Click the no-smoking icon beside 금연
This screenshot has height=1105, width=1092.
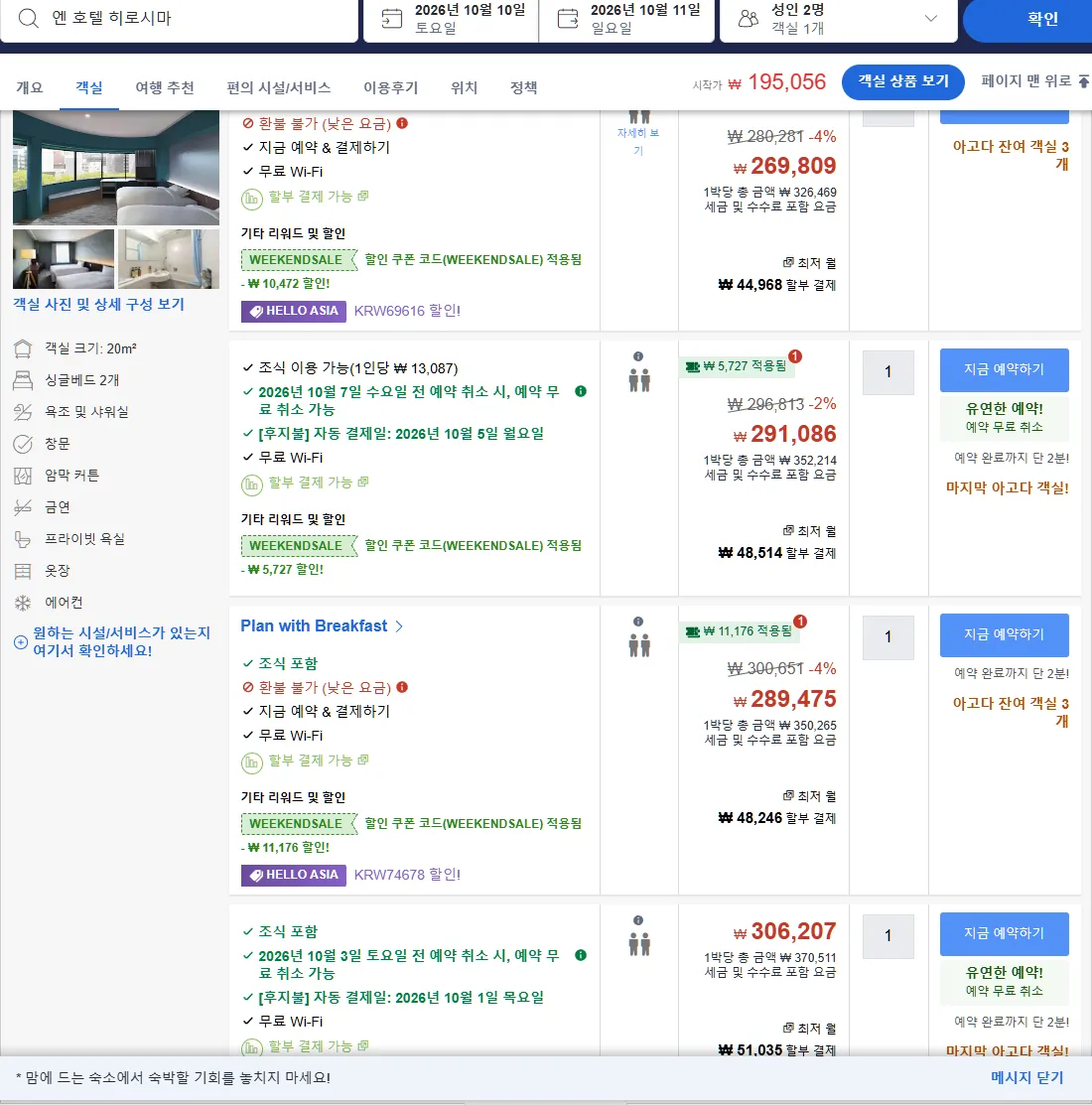(23, 506)
